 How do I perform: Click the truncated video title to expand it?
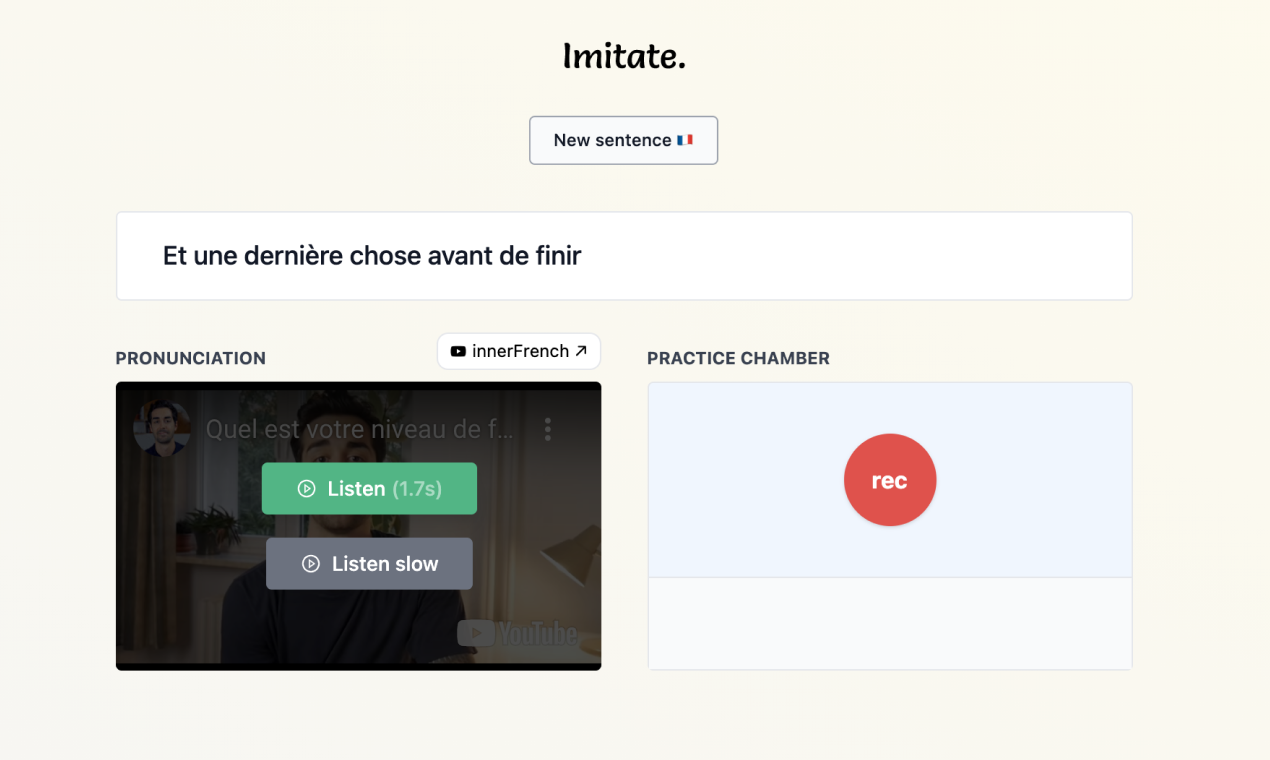coord(360,428)
